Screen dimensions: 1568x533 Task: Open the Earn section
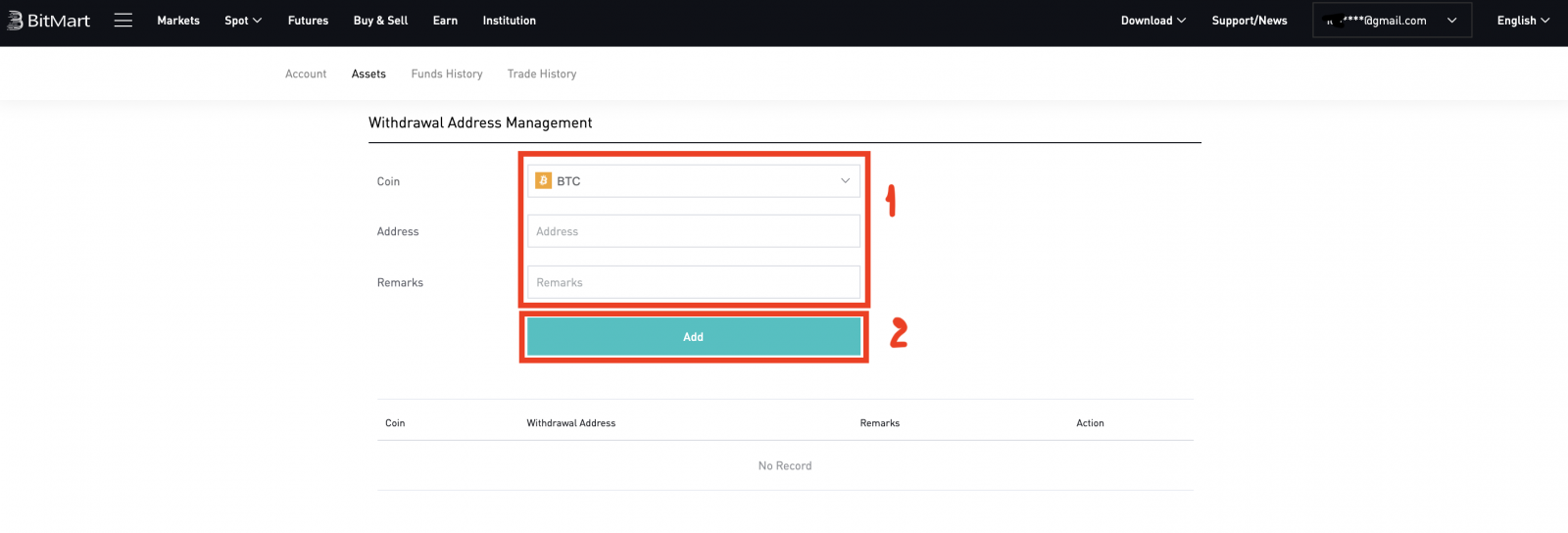coord(445,21)
